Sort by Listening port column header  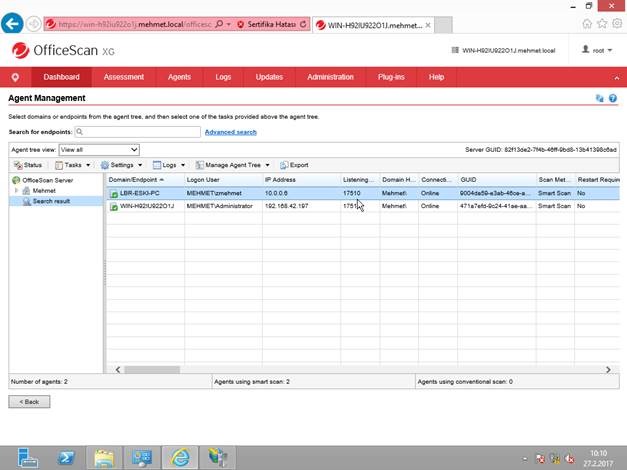tap(360, 180)
